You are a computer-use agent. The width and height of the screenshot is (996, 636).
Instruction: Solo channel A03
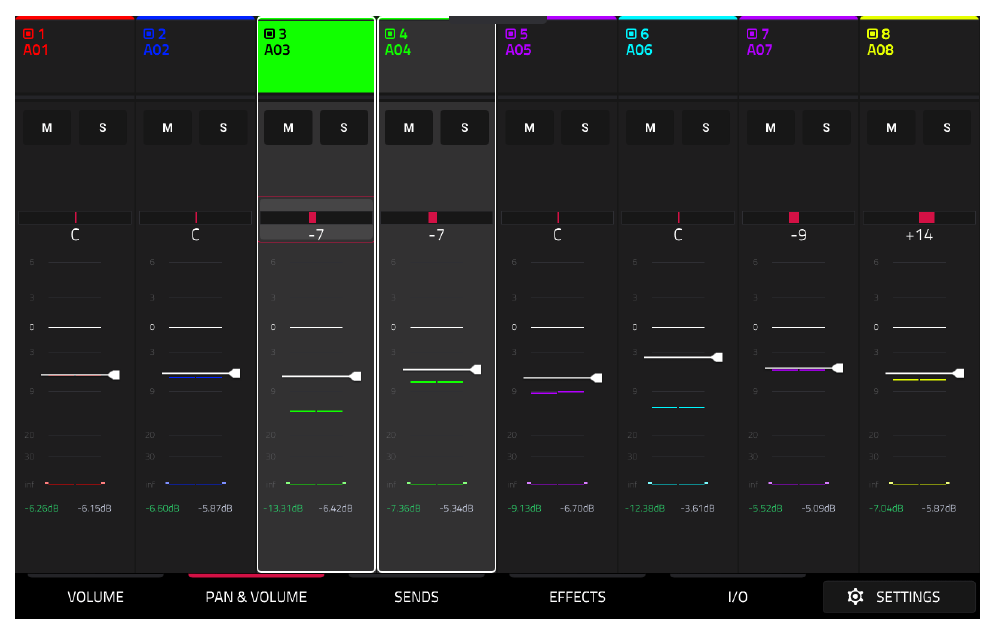coord(344,128)
